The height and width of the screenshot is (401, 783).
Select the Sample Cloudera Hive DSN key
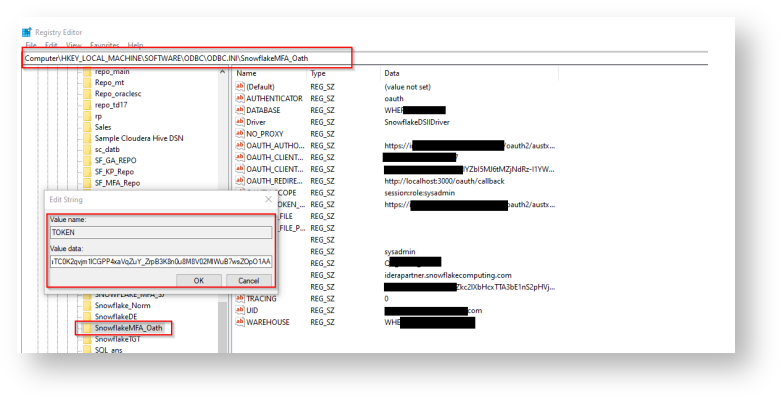[139, 138]
